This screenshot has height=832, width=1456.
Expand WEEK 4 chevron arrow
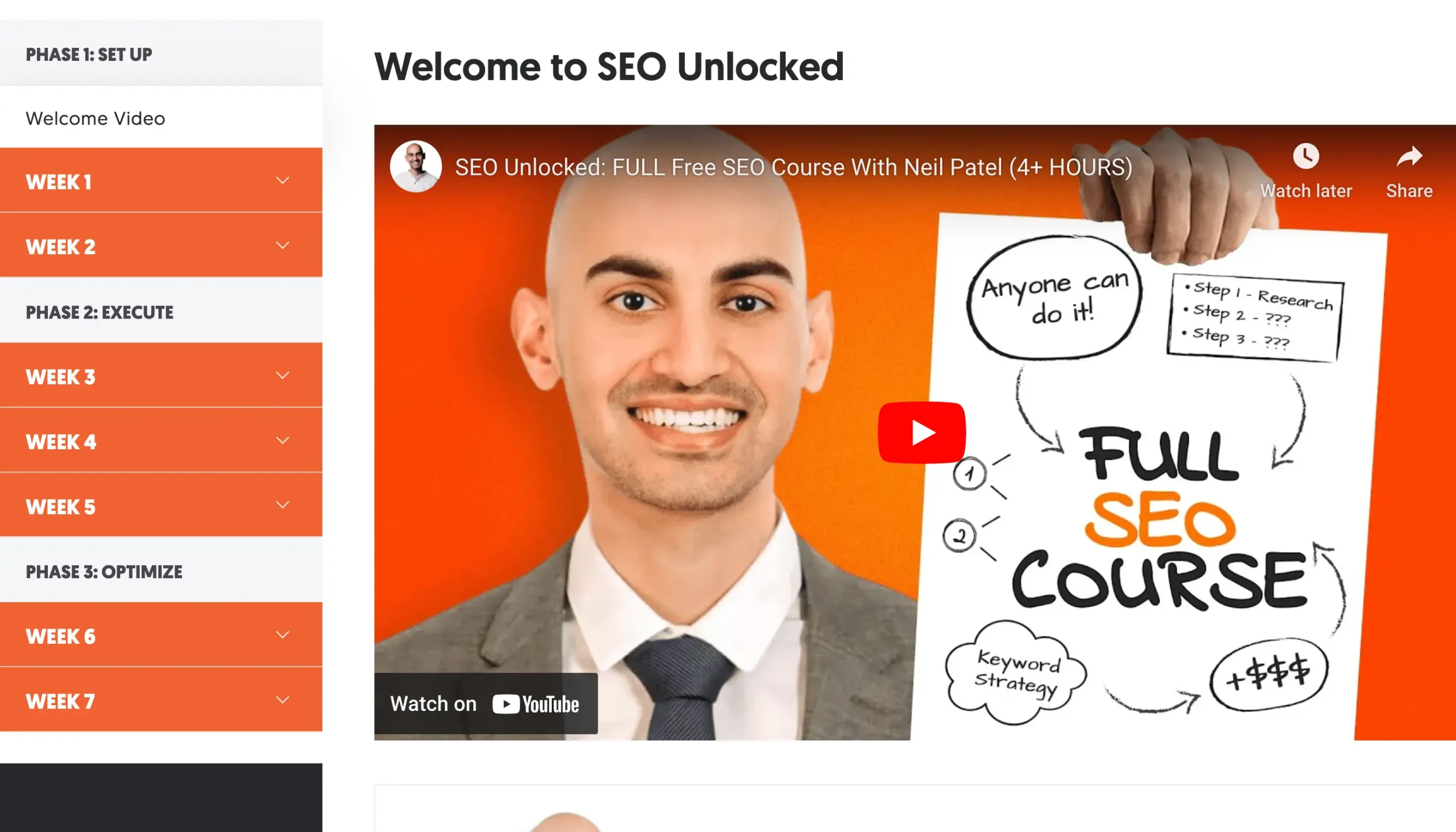(282, 440)
